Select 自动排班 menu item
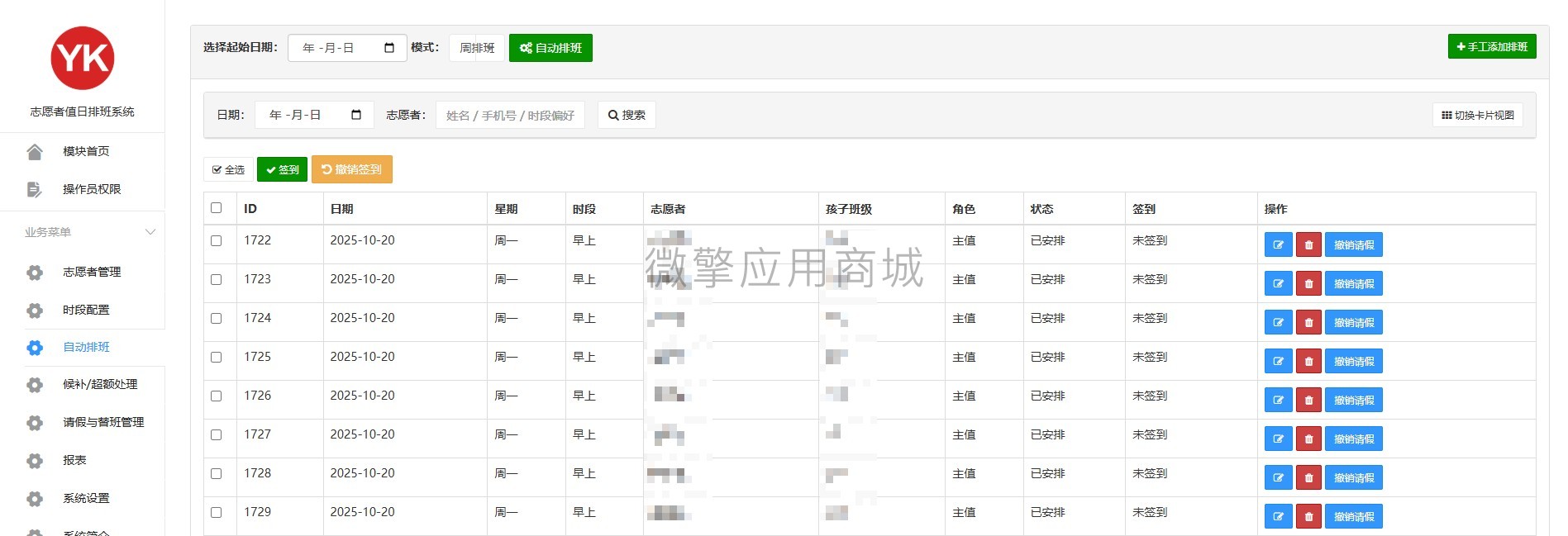This screenshot has width=1568, height=536. [86, 347]
